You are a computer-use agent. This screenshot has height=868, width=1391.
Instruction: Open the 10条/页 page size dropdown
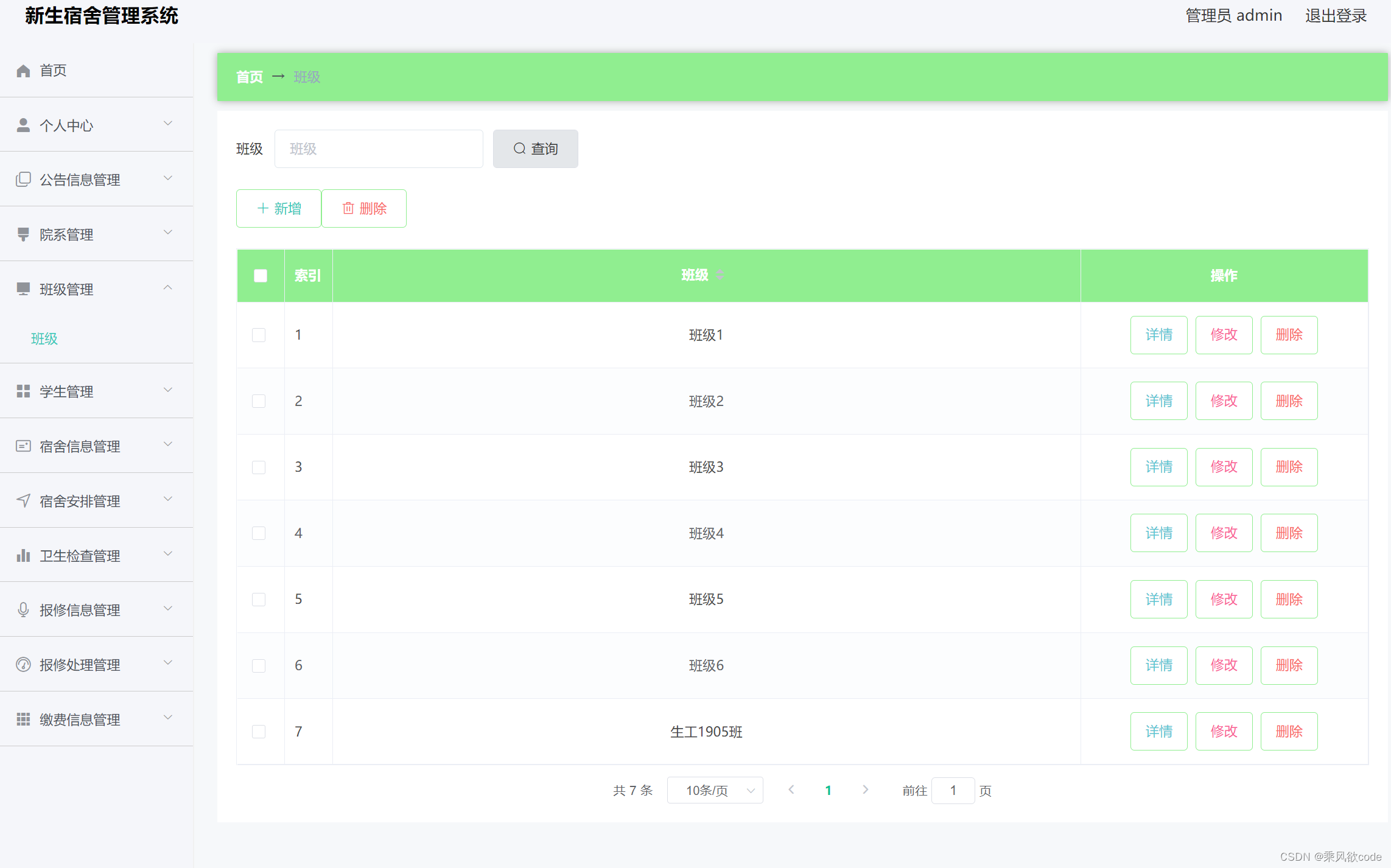715,790
